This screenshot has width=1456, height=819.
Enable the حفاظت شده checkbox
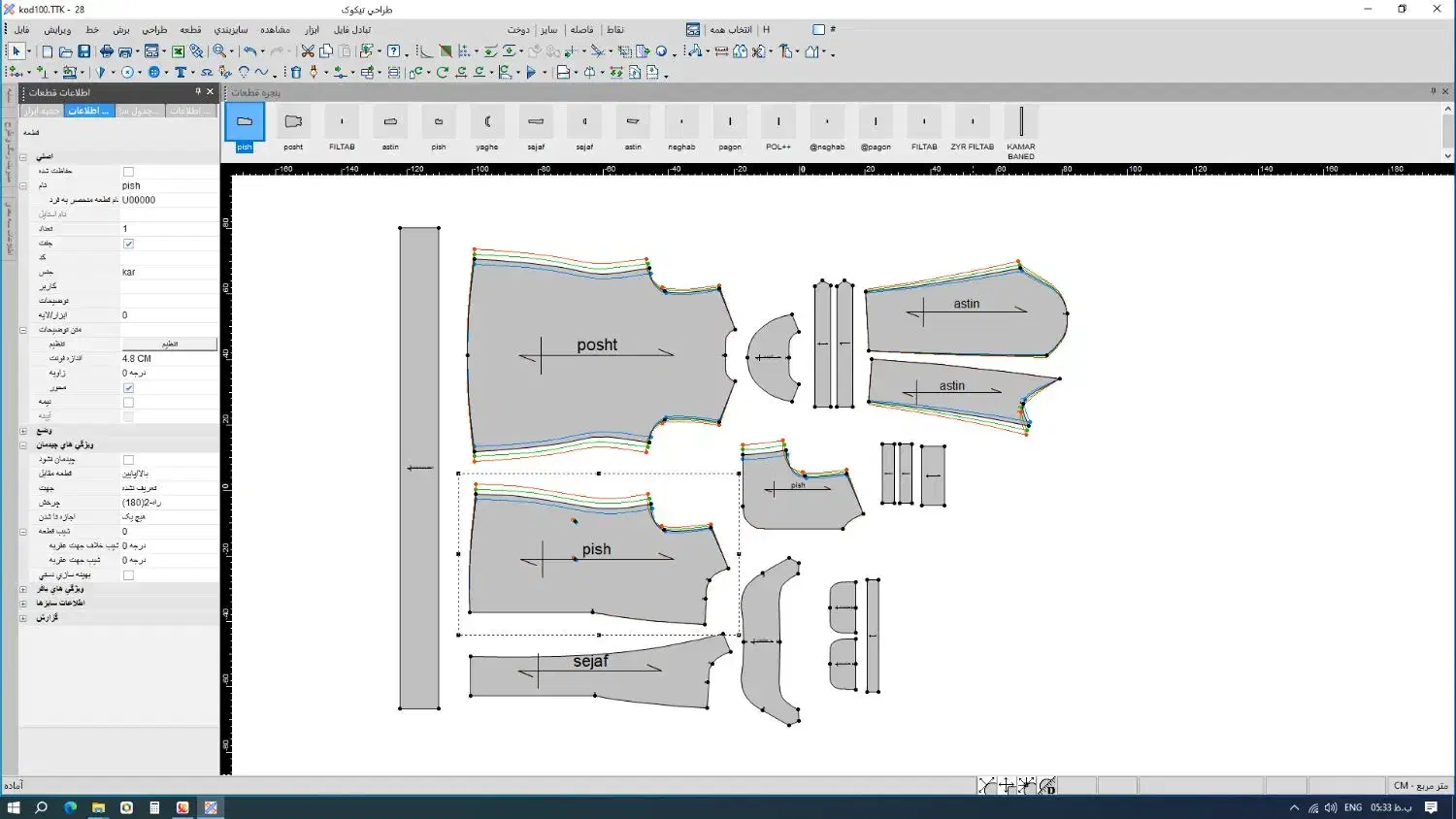pos(128,172)
